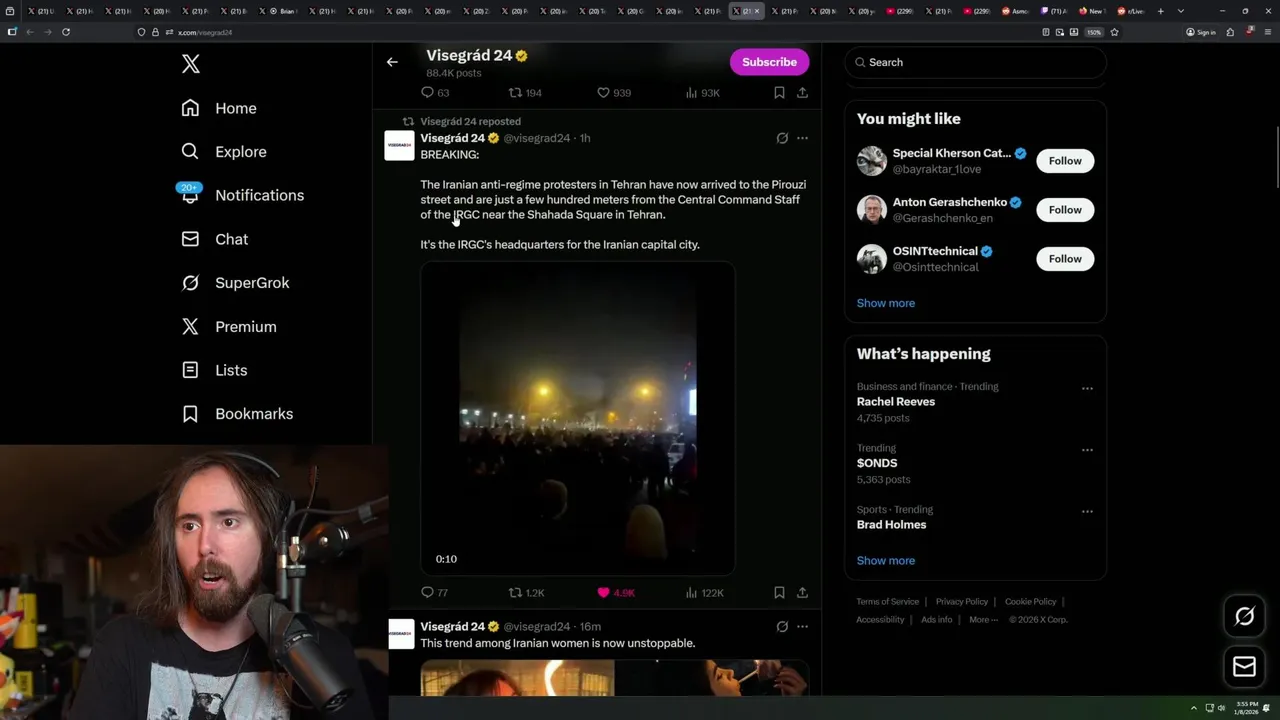
Task: Bookmark this page with star icon
Action: coord(1114,32)
